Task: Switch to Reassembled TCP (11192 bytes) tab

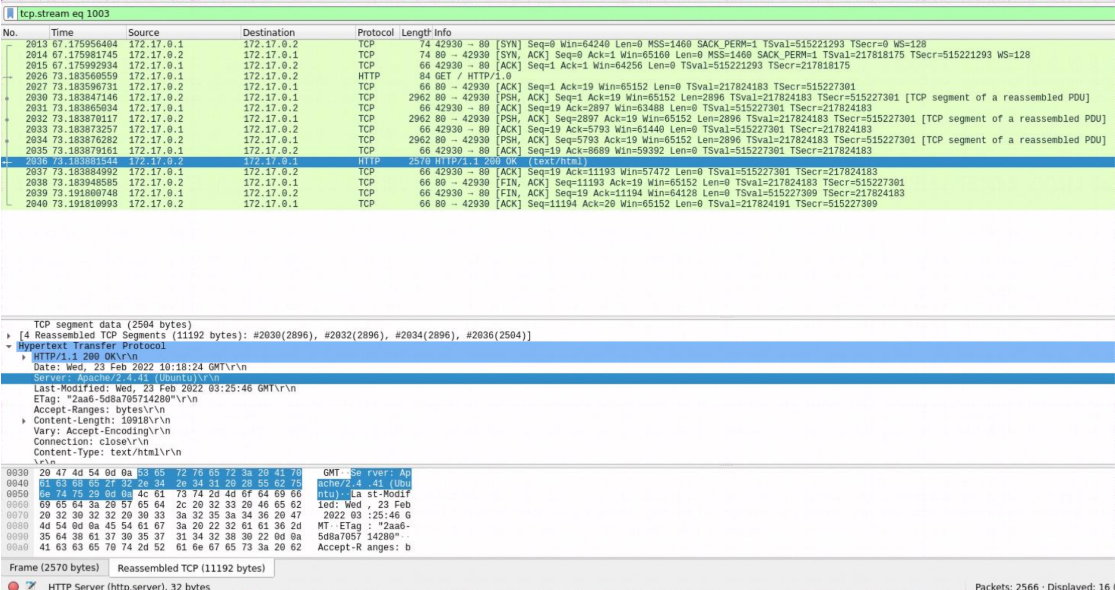Action: (190, 568)
